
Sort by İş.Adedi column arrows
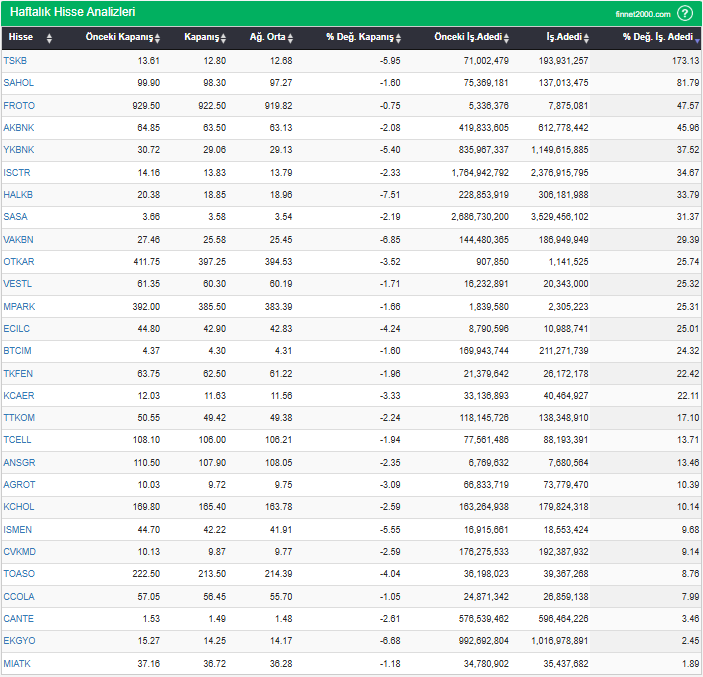(586, 38)
